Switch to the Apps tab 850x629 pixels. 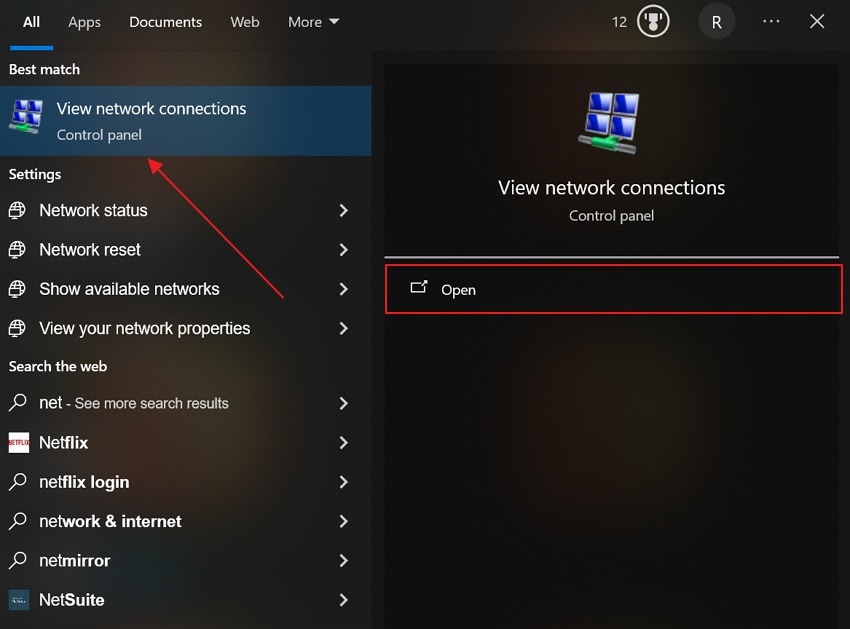(x=84, y=22)
